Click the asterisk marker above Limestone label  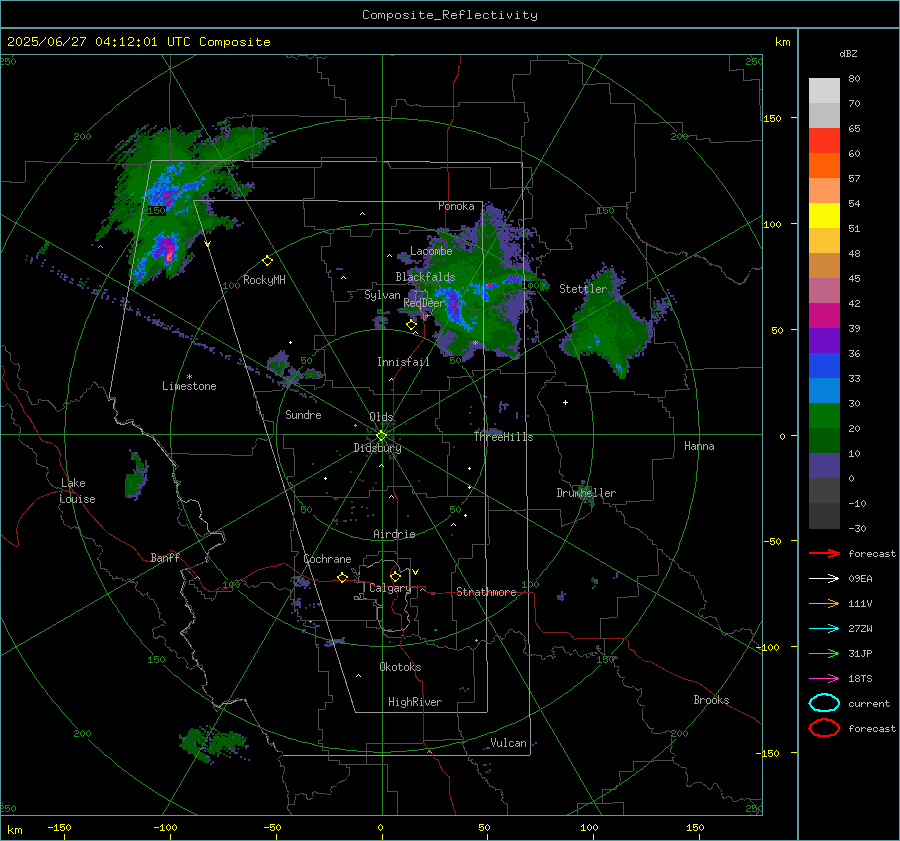(189, 377)
